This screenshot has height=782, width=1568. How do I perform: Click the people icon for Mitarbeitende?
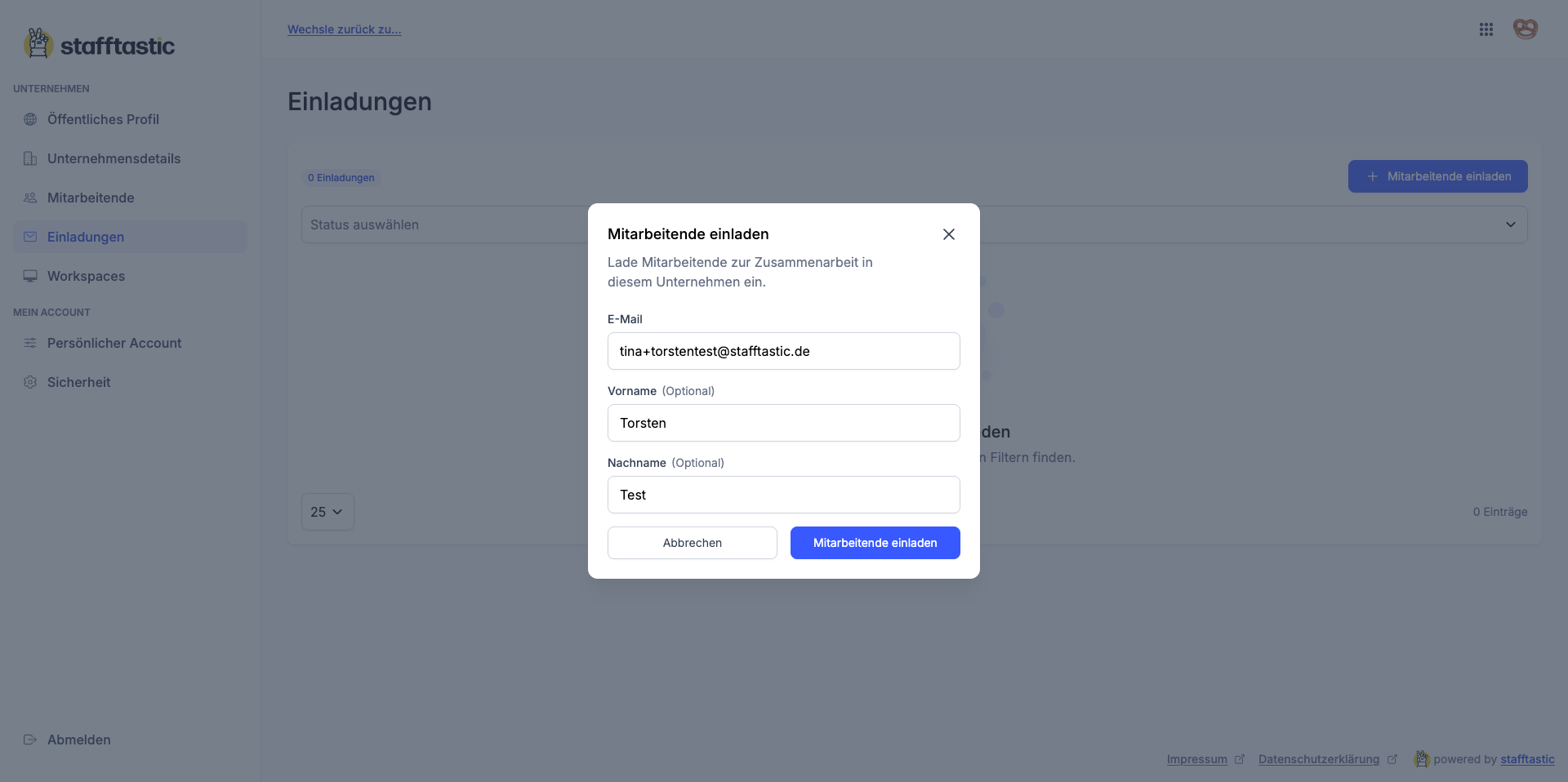pyautogui.click(x=30, y=198)
